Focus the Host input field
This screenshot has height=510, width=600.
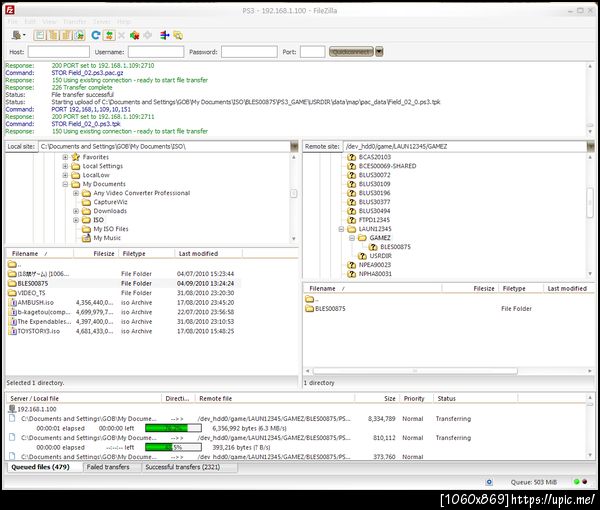[x=59, y=52]
